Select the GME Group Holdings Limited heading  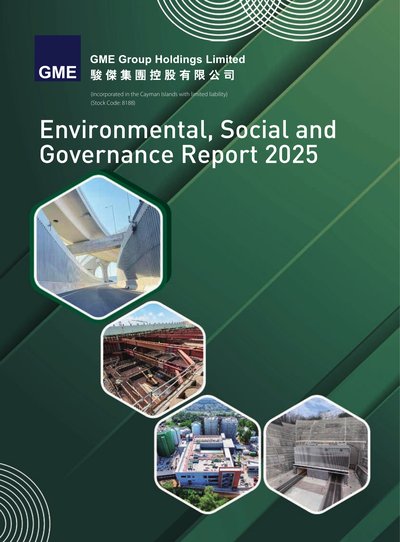pos(168,59)
